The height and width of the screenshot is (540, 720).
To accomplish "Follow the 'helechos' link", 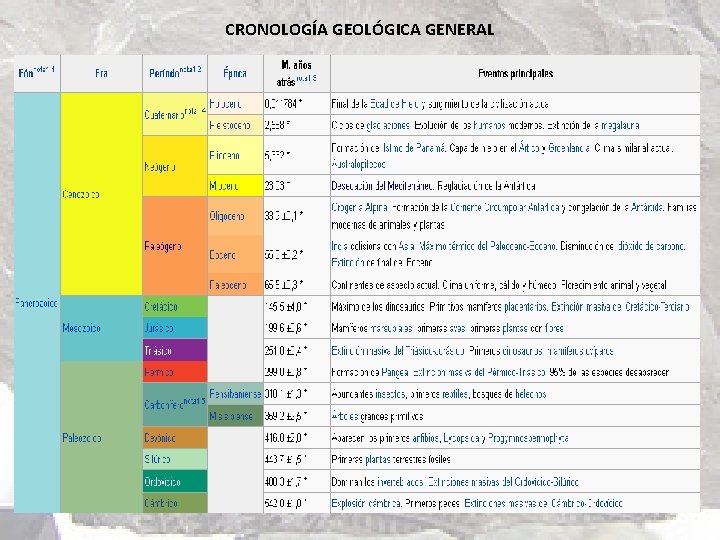I will point(530,394).
